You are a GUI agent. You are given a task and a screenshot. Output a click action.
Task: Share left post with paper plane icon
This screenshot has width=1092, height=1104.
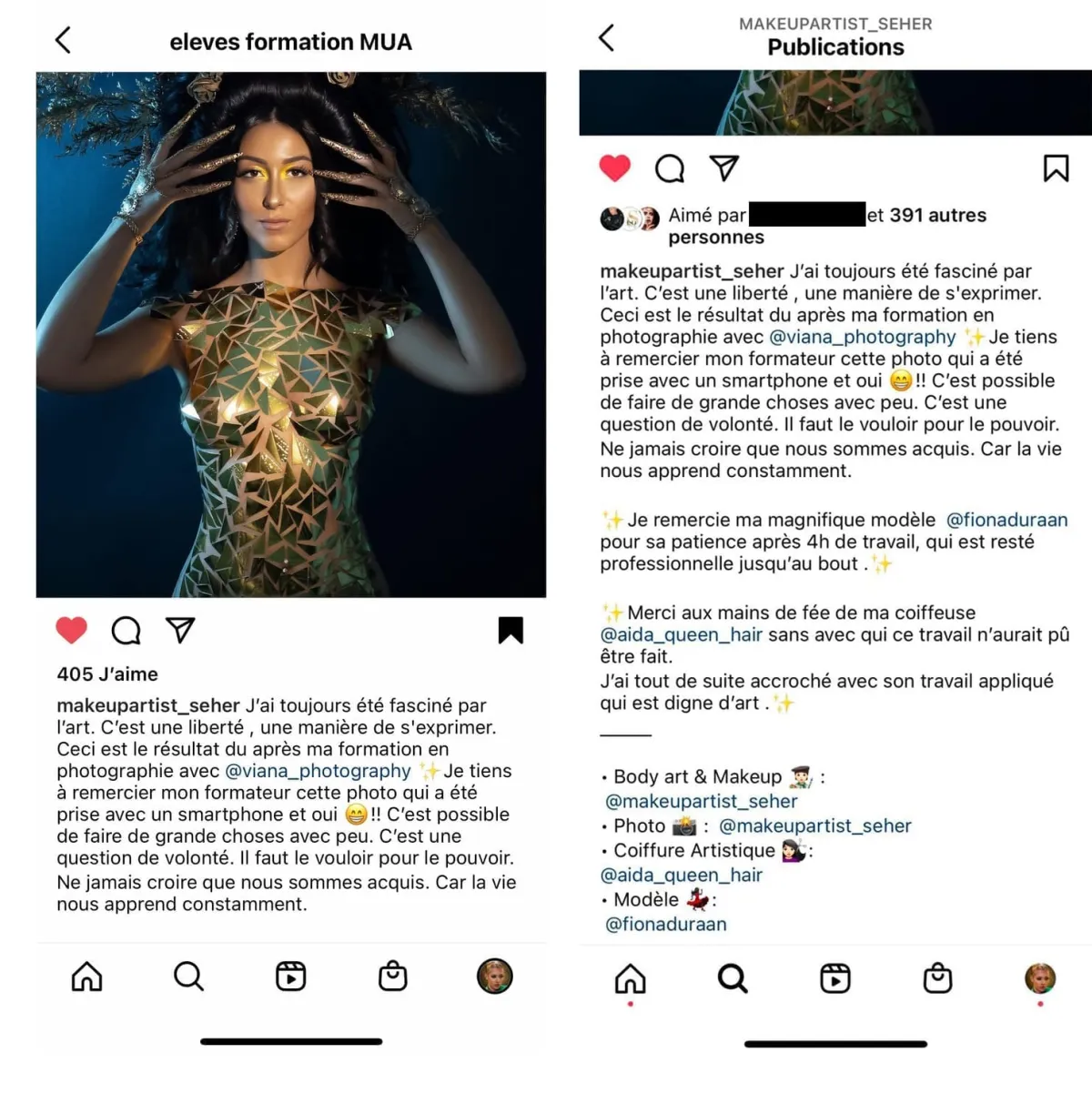coord(180,630)
